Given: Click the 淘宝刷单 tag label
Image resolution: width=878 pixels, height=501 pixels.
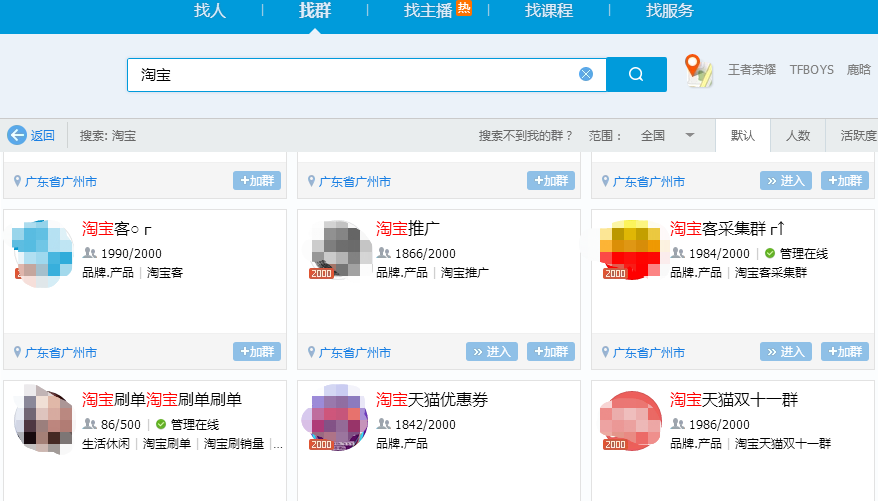Looking at the screenshot, I should click(167, 444).
